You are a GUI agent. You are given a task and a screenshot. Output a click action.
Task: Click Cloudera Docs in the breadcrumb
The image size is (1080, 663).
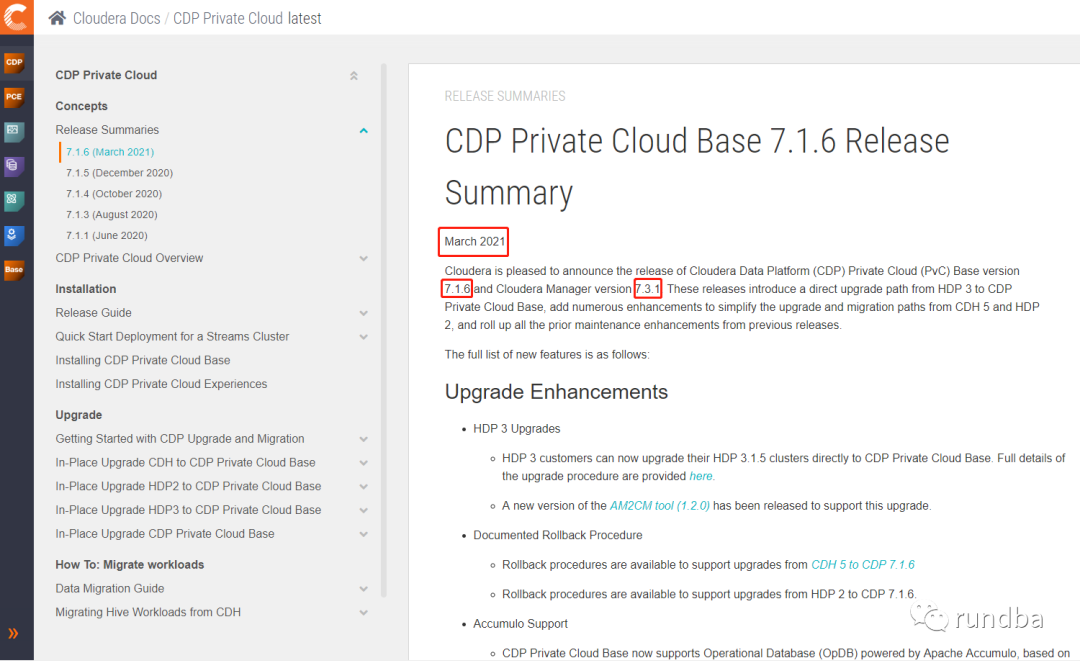tap(116, 19)
